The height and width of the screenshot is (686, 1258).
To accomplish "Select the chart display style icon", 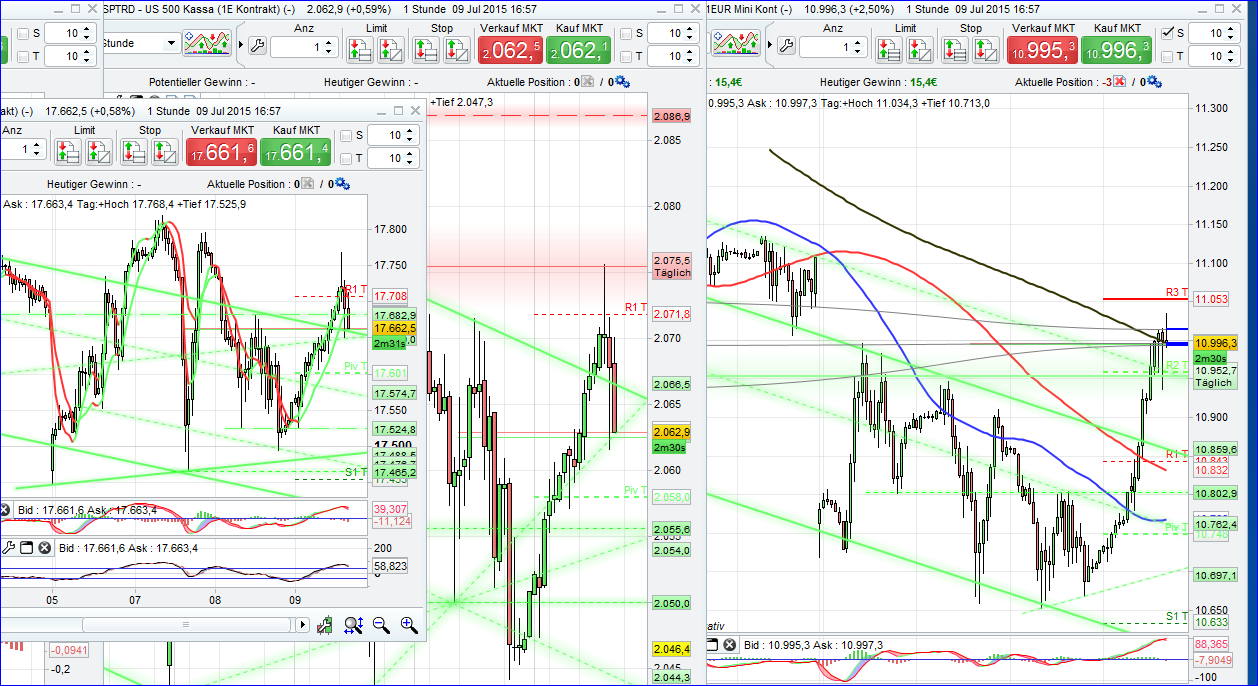I will pyautogui.click(x=207, y=44).
